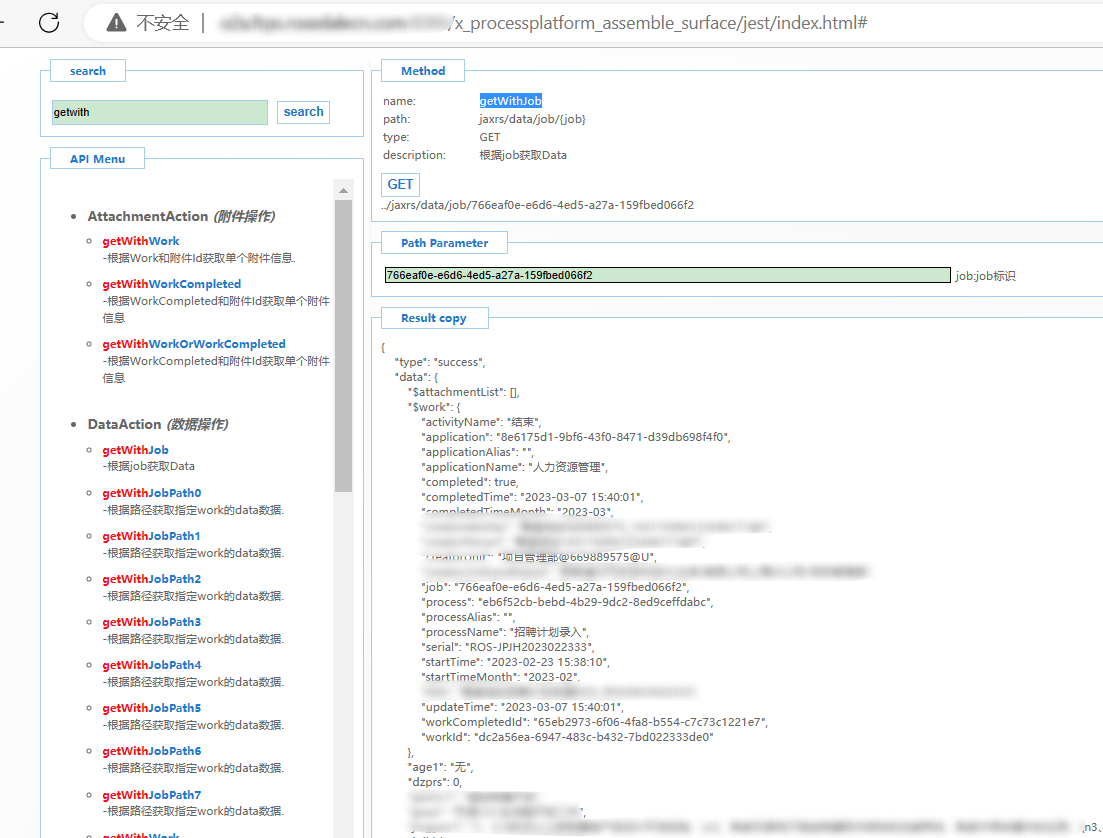Screen dimensions: 1103x838
Task: Click the "application" id line in result
Action: click(x=575, y=436)
